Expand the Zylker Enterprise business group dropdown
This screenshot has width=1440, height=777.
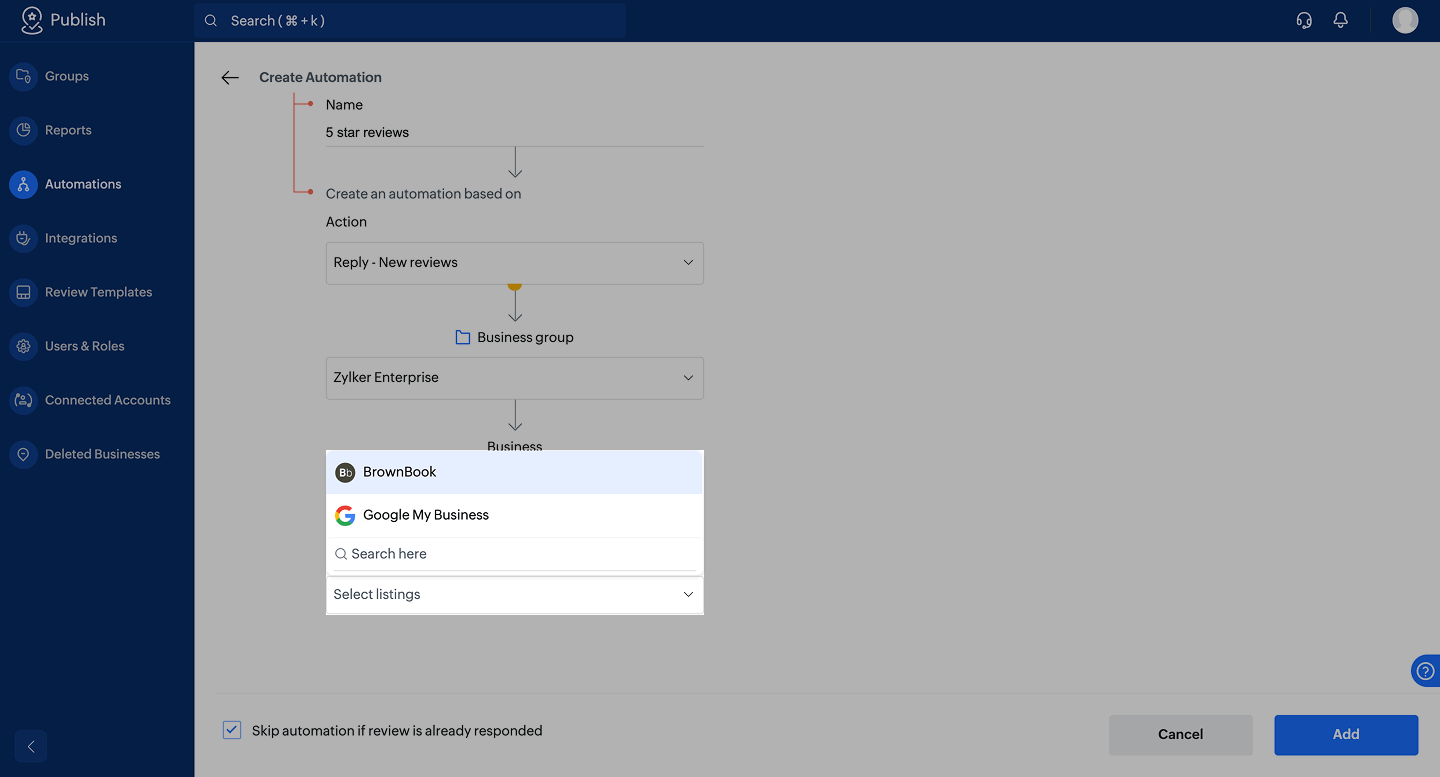(515, 378)
